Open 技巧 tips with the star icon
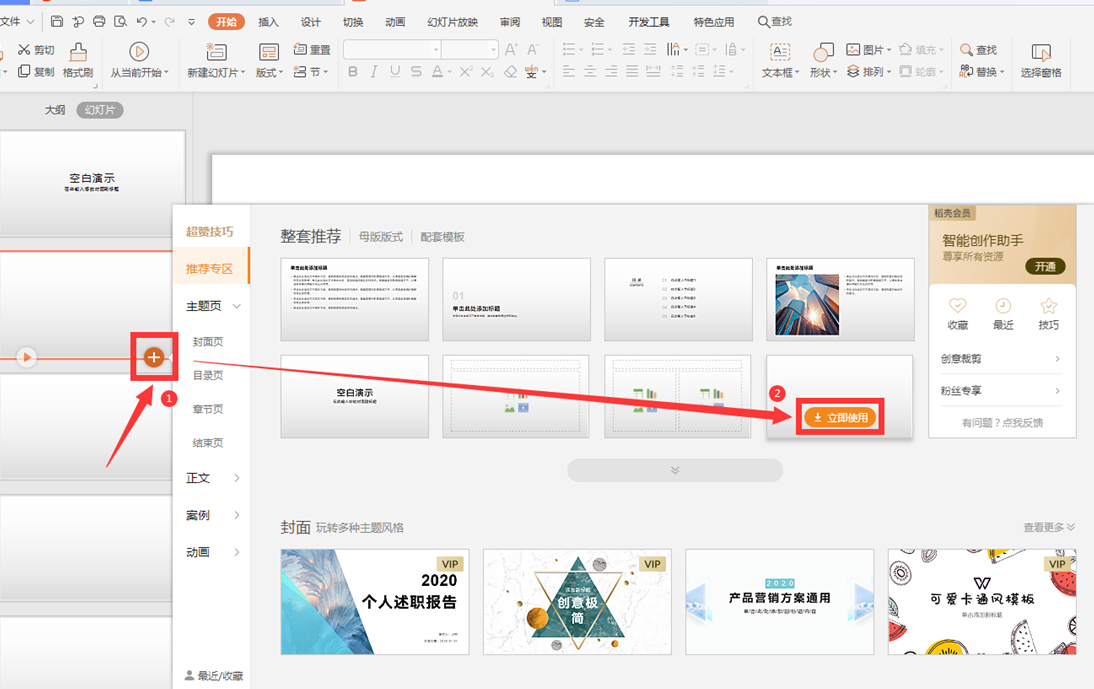Image resolution: width=1094 pixels, height=689 pixels. tap(1048, 314)
